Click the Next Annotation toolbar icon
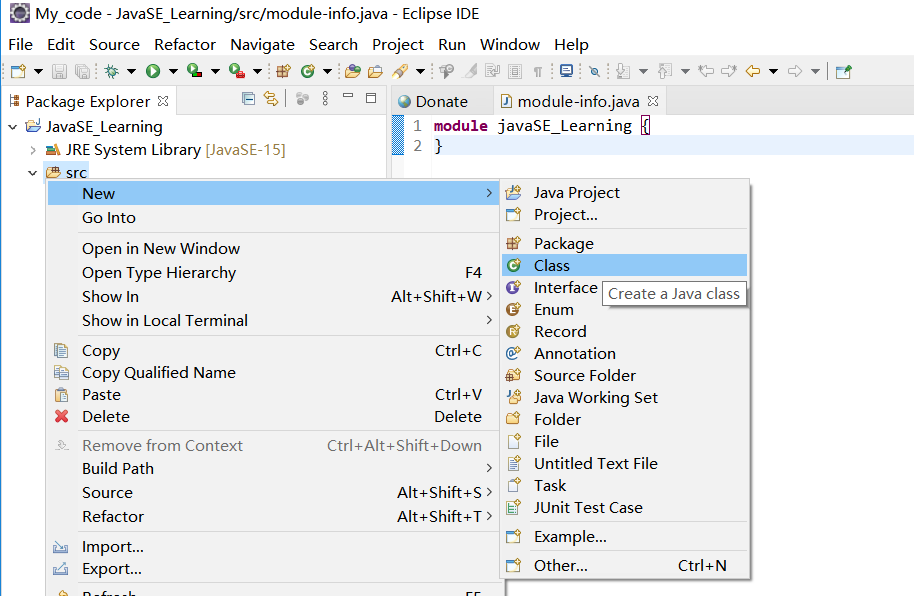914x596 pixels. [623, 71]
